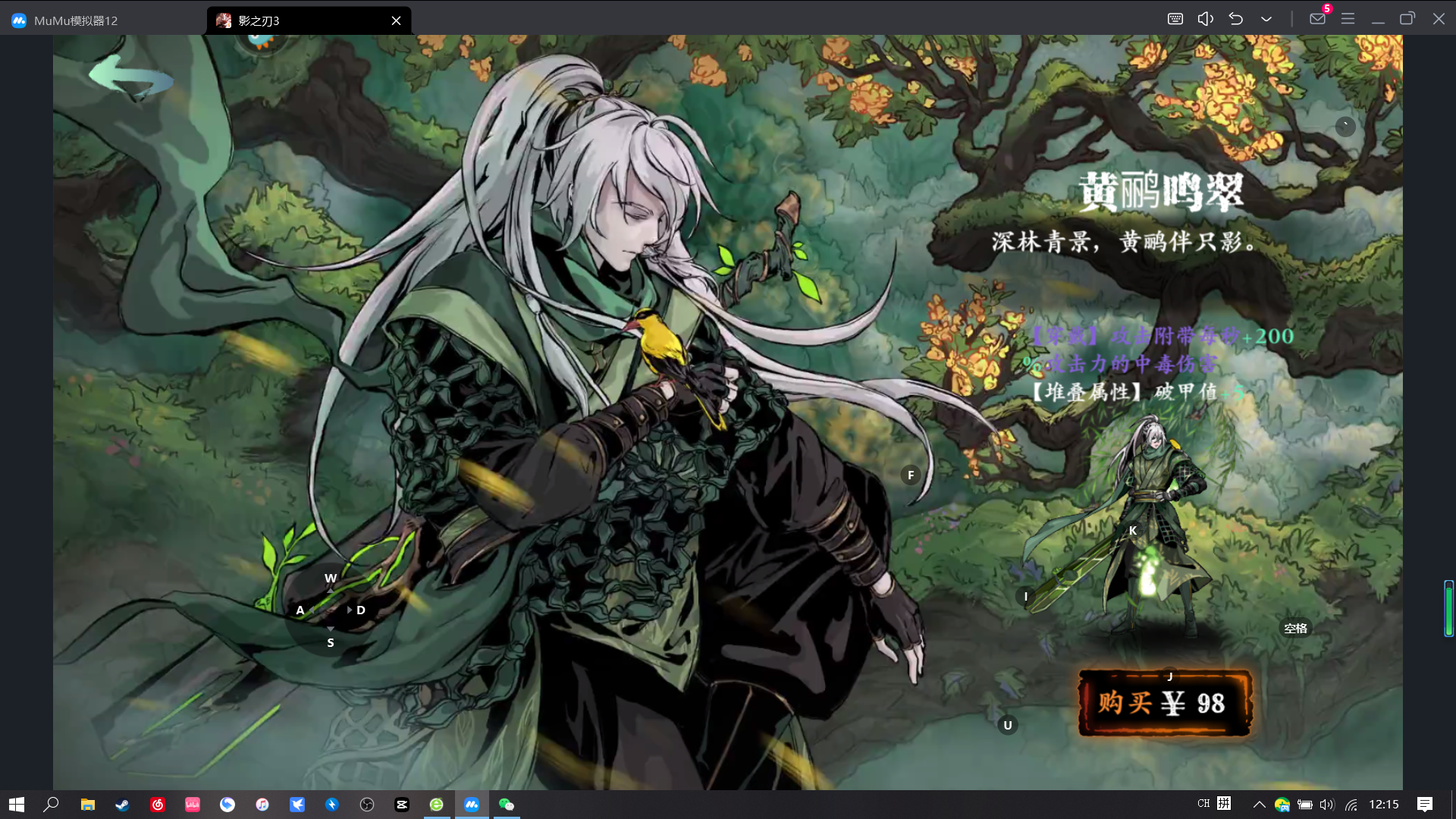Open Windows taskbar search
Viewport: 1456px width, 819px height.
[52, 805]
